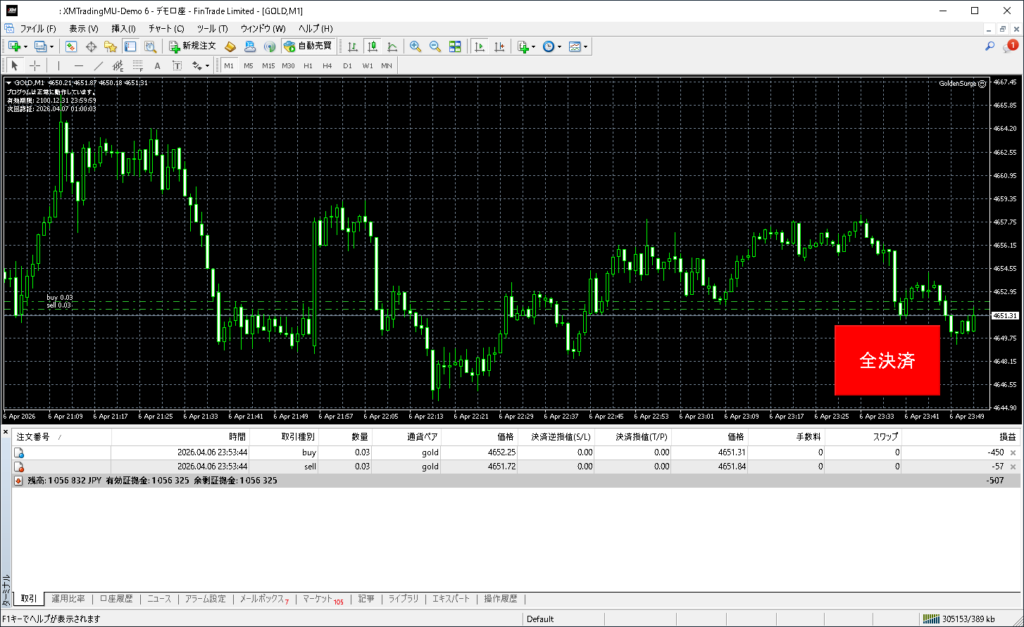Screen dimensions: 1024x627
Task: Open the tile windows chart layout icon
Action: 455,46
